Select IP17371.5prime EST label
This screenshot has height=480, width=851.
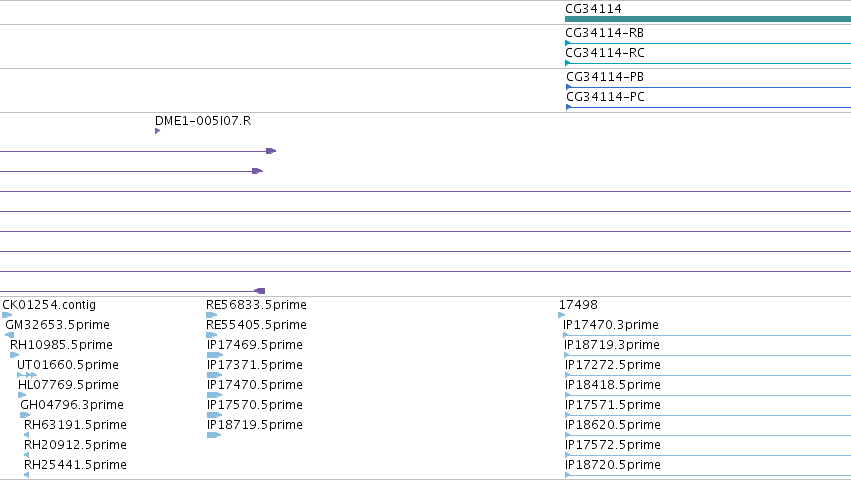point(255,365)
